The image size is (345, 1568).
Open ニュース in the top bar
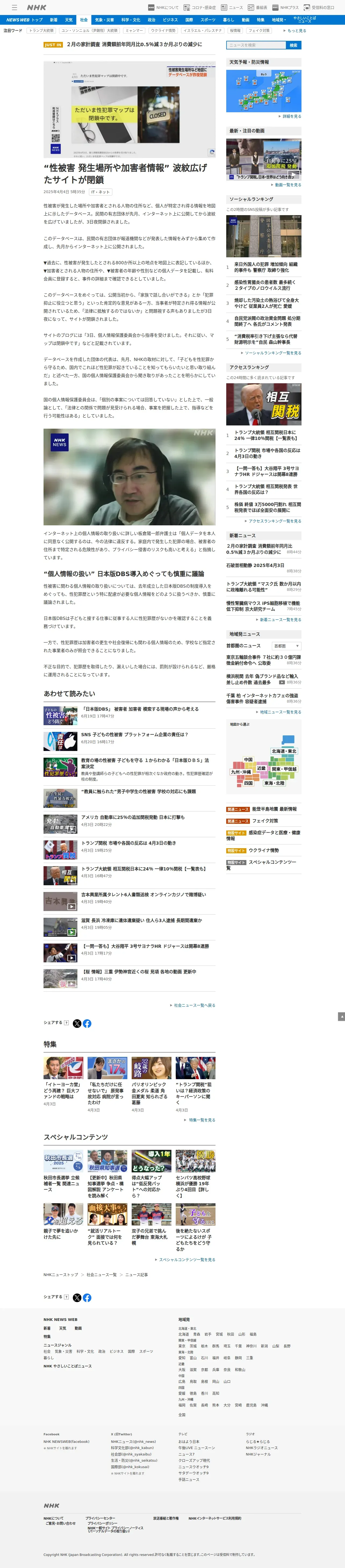click(x=232, y=7)
